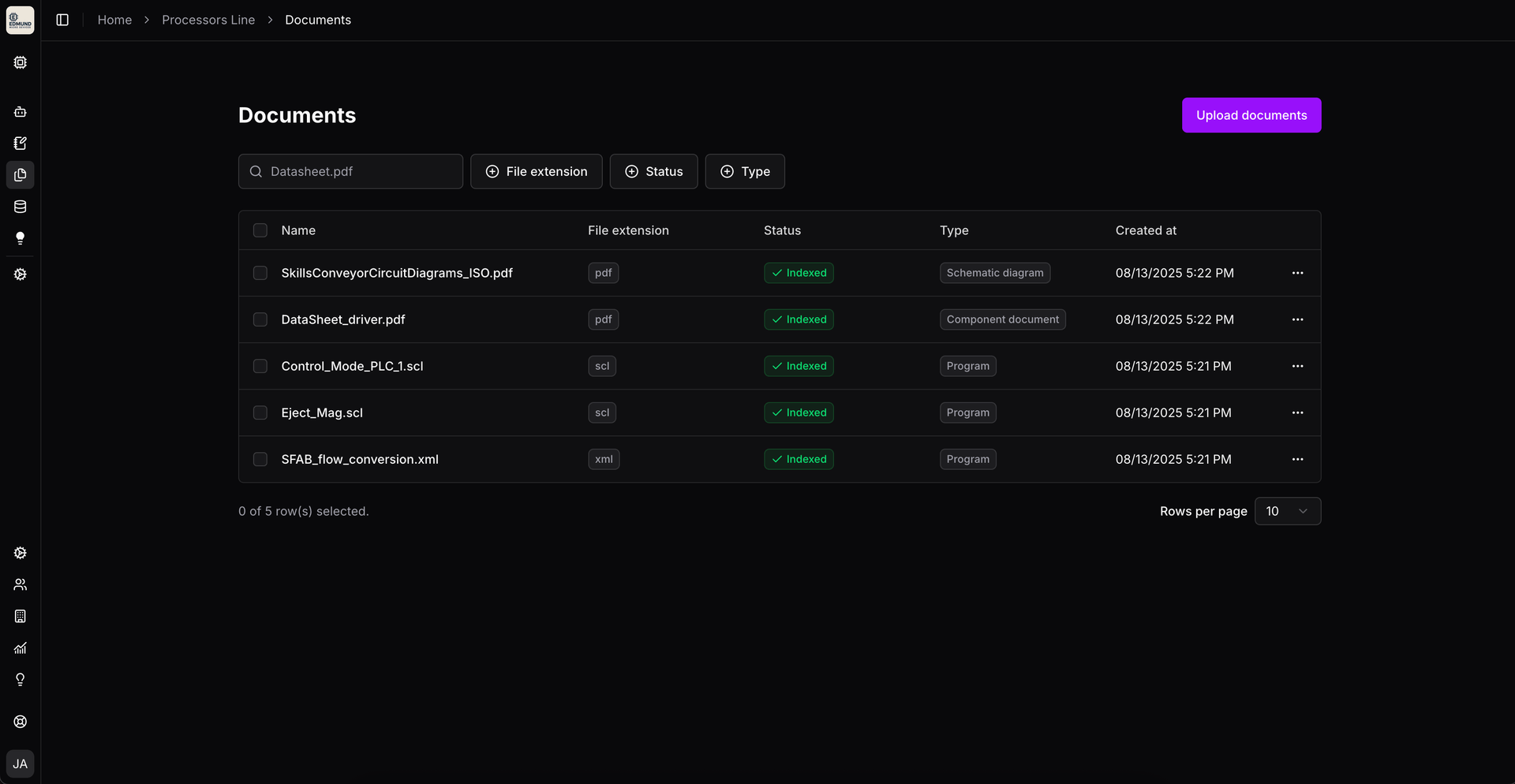Click the document search input field

(351, 171)
